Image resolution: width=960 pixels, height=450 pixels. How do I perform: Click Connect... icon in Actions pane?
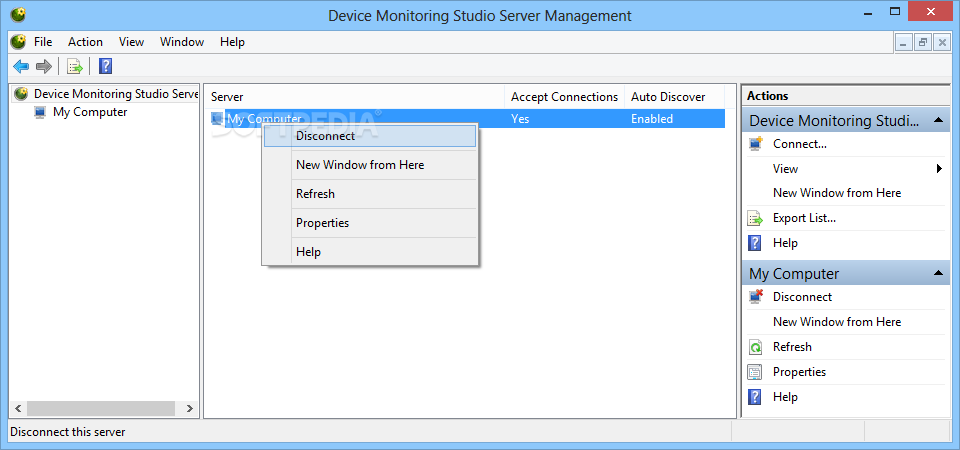tap(756, 144)
